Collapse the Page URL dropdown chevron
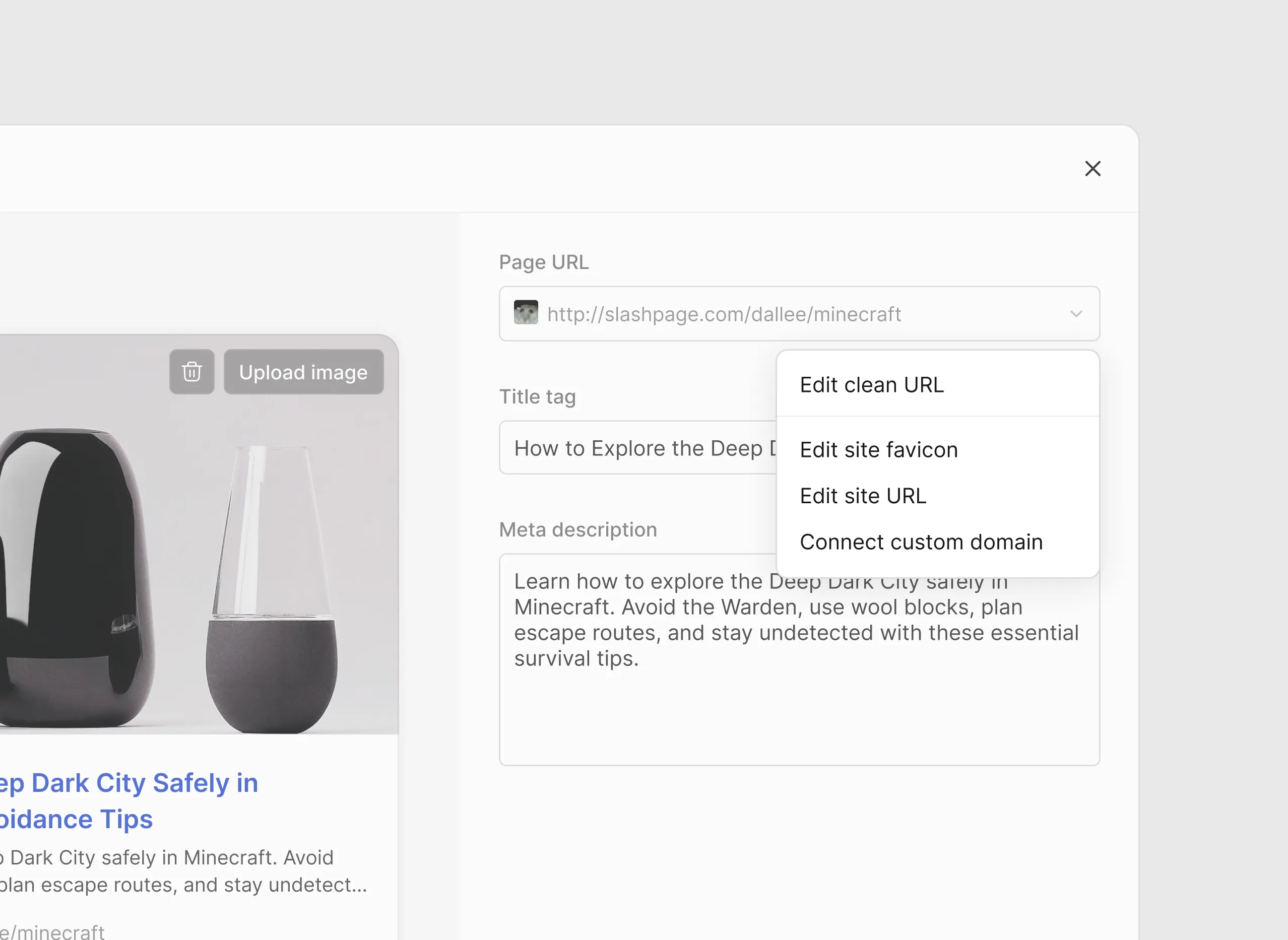This screenshot has width=1288, height=940. click(1075, 314)
